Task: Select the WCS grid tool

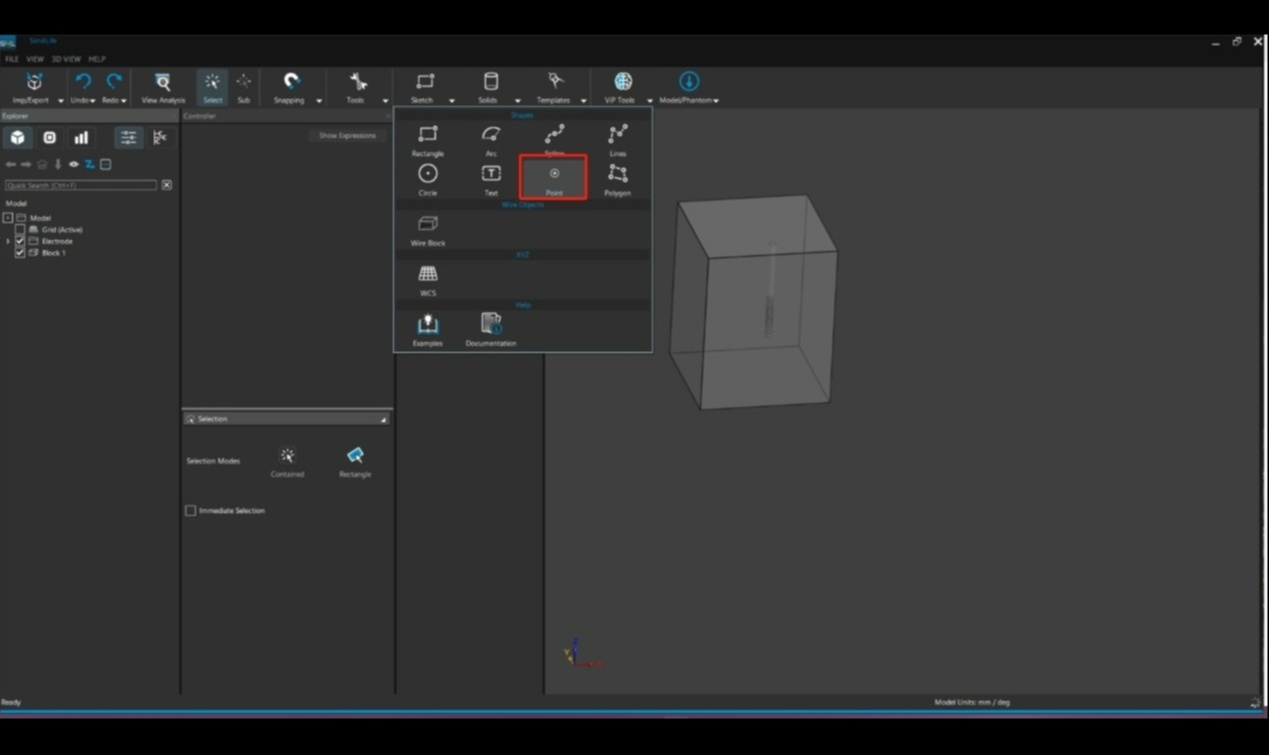Action: [x=428, y=279]
